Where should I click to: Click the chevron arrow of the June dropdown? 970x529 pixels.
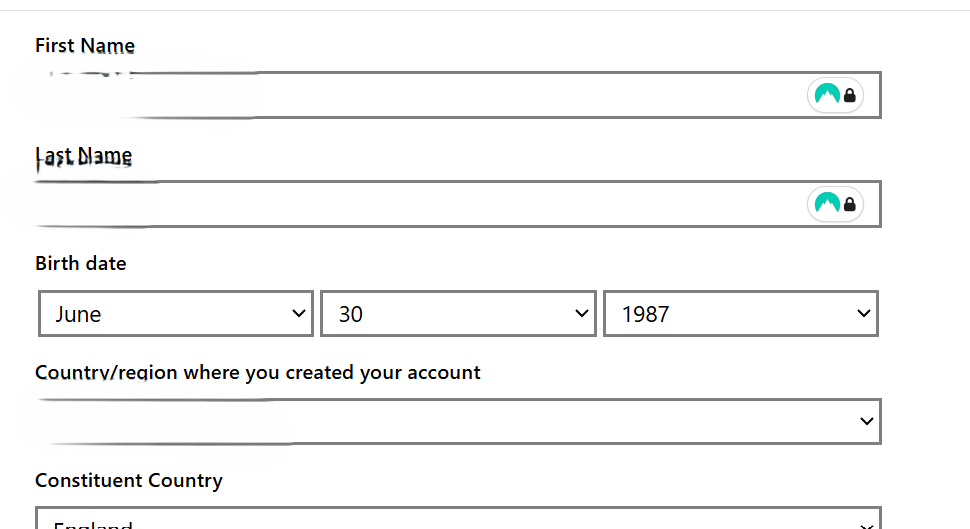(x=299, y=314)
